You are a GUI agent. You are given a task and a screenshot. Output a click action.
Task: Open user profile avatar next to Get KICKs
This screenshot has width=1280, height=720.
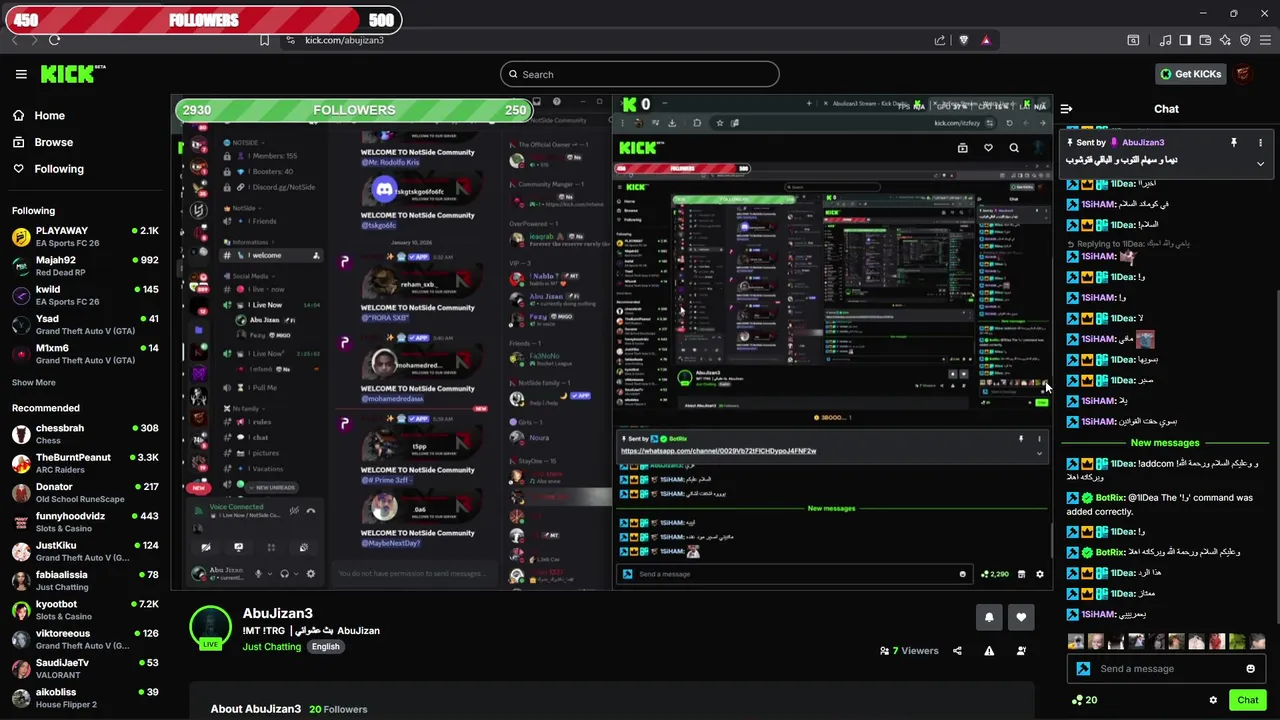click(1243, 74)
